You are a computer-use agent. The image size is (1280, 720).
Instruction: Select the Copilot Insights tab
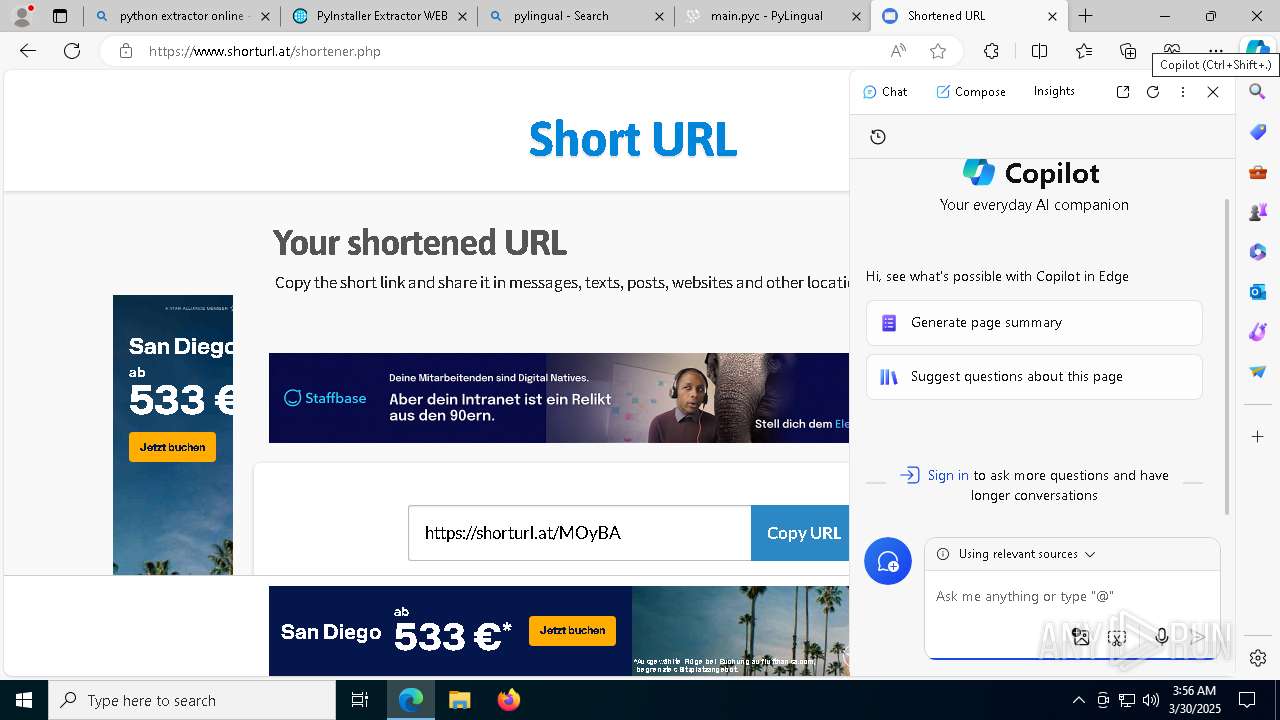pyautogui.click(x=1054, y=91)
